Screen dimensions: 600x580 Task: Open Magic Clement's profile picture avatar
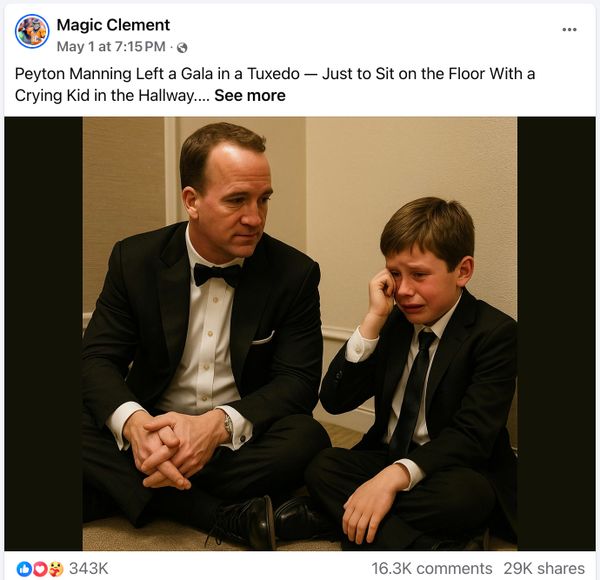[x=32, y=31]
